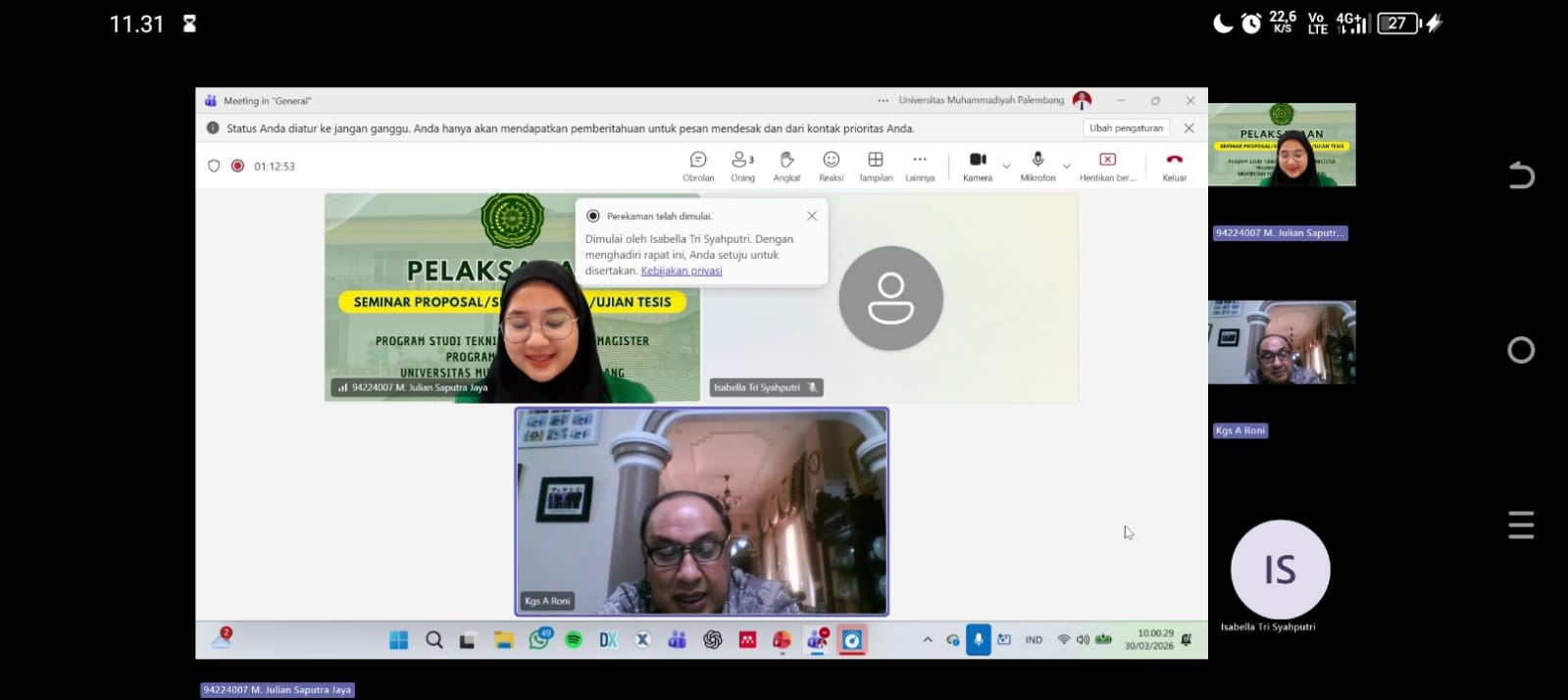1568x700 pixels.
Task: Open title bar three-dot settings menu
Action: point(883,100)
